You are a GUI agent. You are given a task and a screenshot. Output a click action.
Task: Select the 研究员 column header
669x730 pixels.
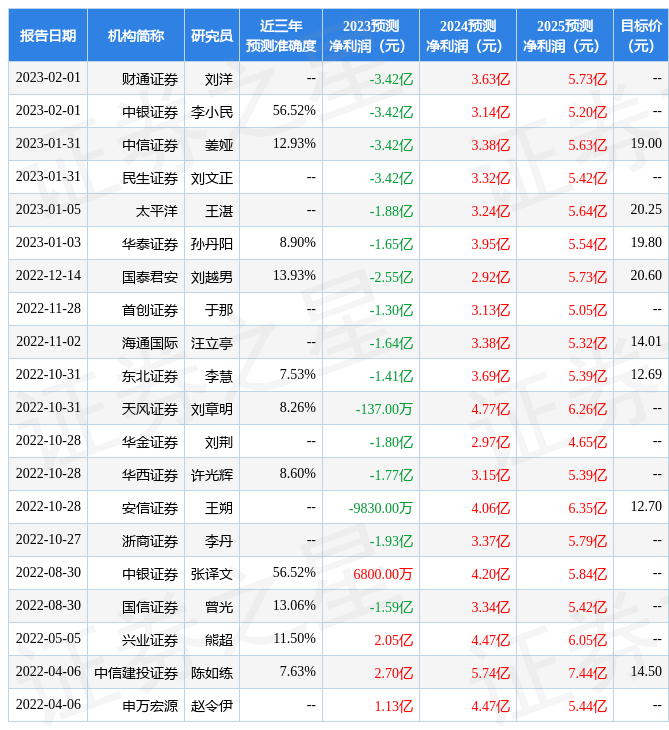pyautogui.click(x=212, y=36)
